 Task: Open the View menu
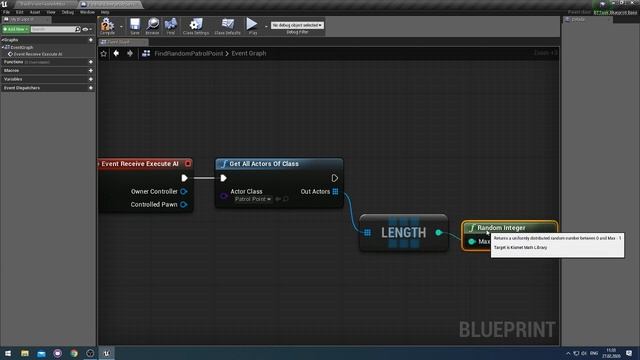click(x=51, y=12)
